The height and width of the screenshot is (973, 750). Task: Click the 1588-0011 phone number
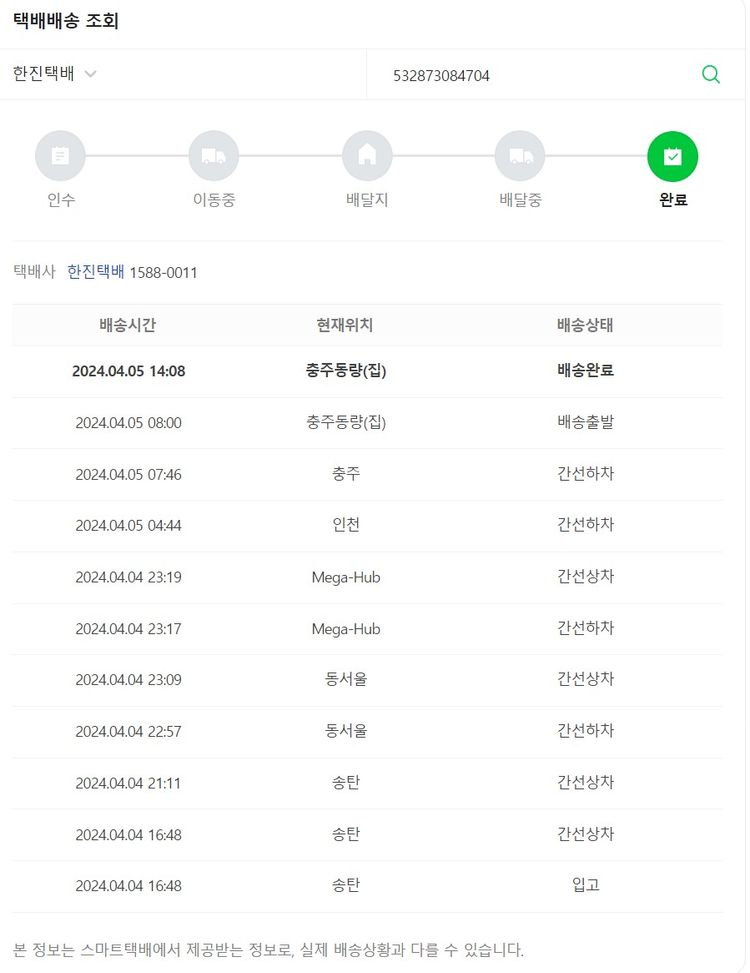pos(163,272)
